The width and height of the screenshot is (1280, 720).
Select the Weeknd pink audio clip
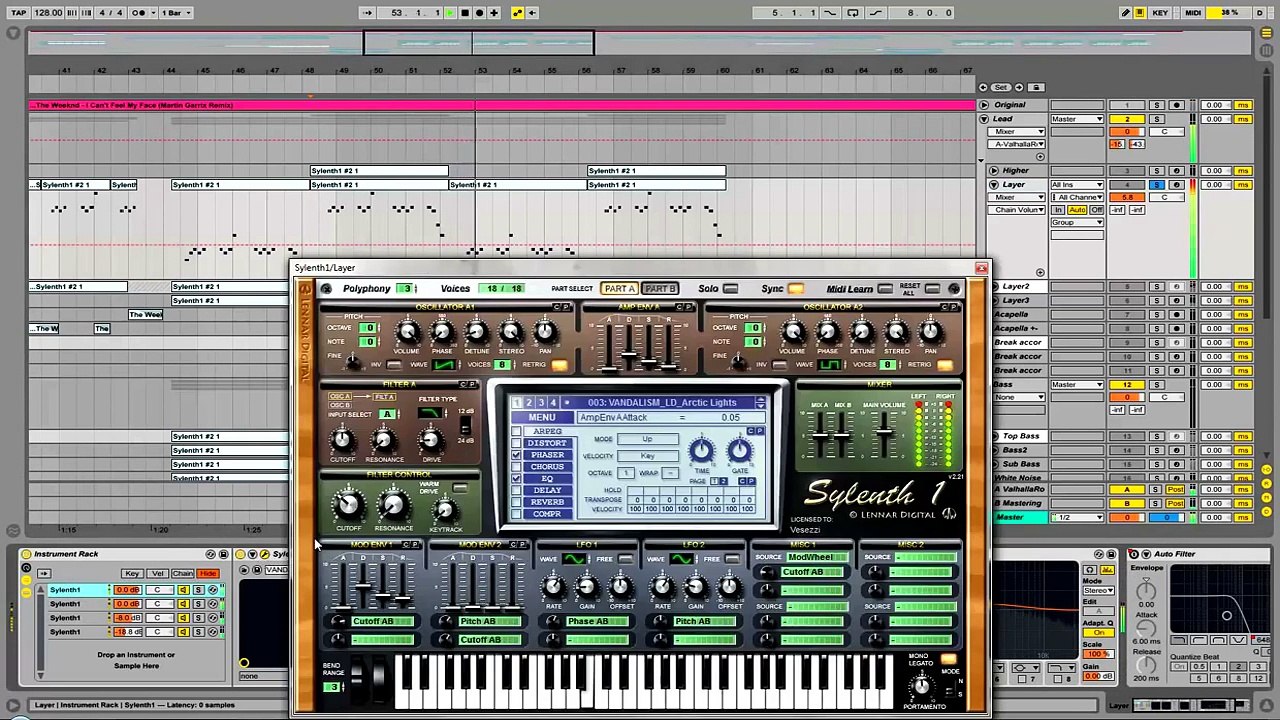click(x=502, y=105)
